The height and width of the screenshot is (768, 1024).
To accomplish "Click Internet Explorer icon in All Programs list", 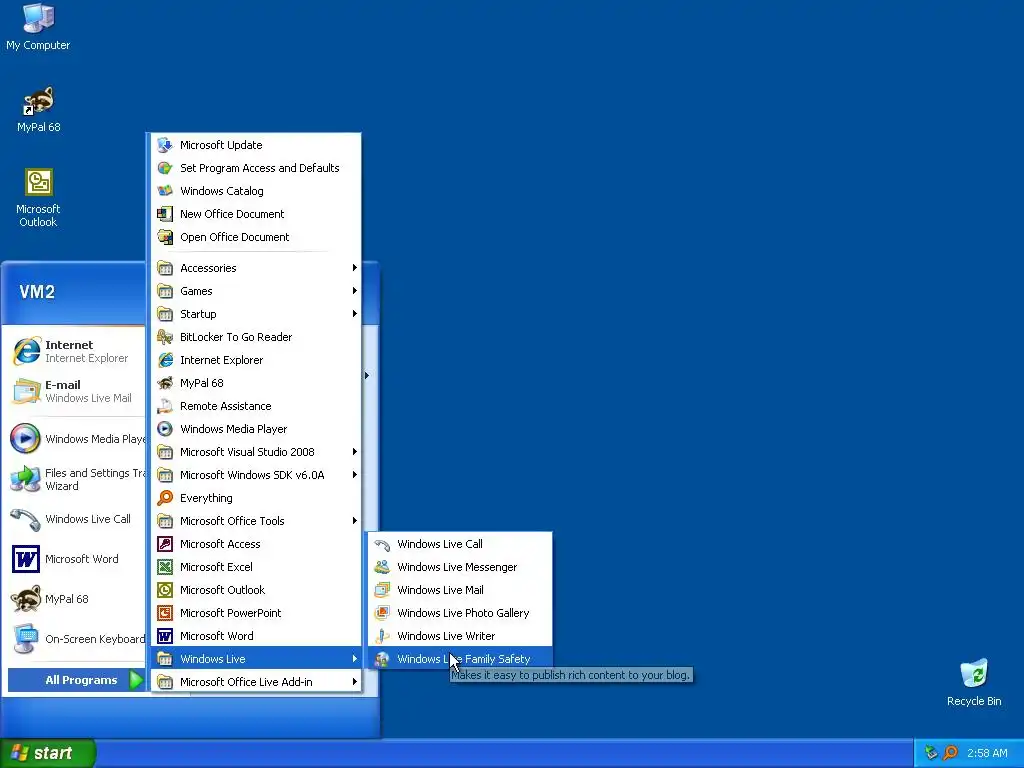I will (x=165, y=360).
